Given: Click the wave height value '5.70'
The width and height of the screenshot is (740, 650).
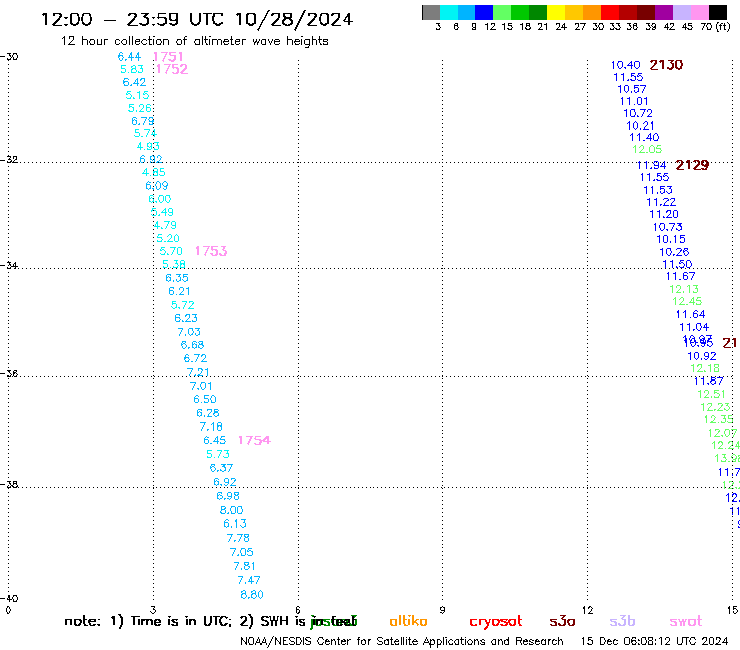Looking at the screenshot, I should click(171, 251).
